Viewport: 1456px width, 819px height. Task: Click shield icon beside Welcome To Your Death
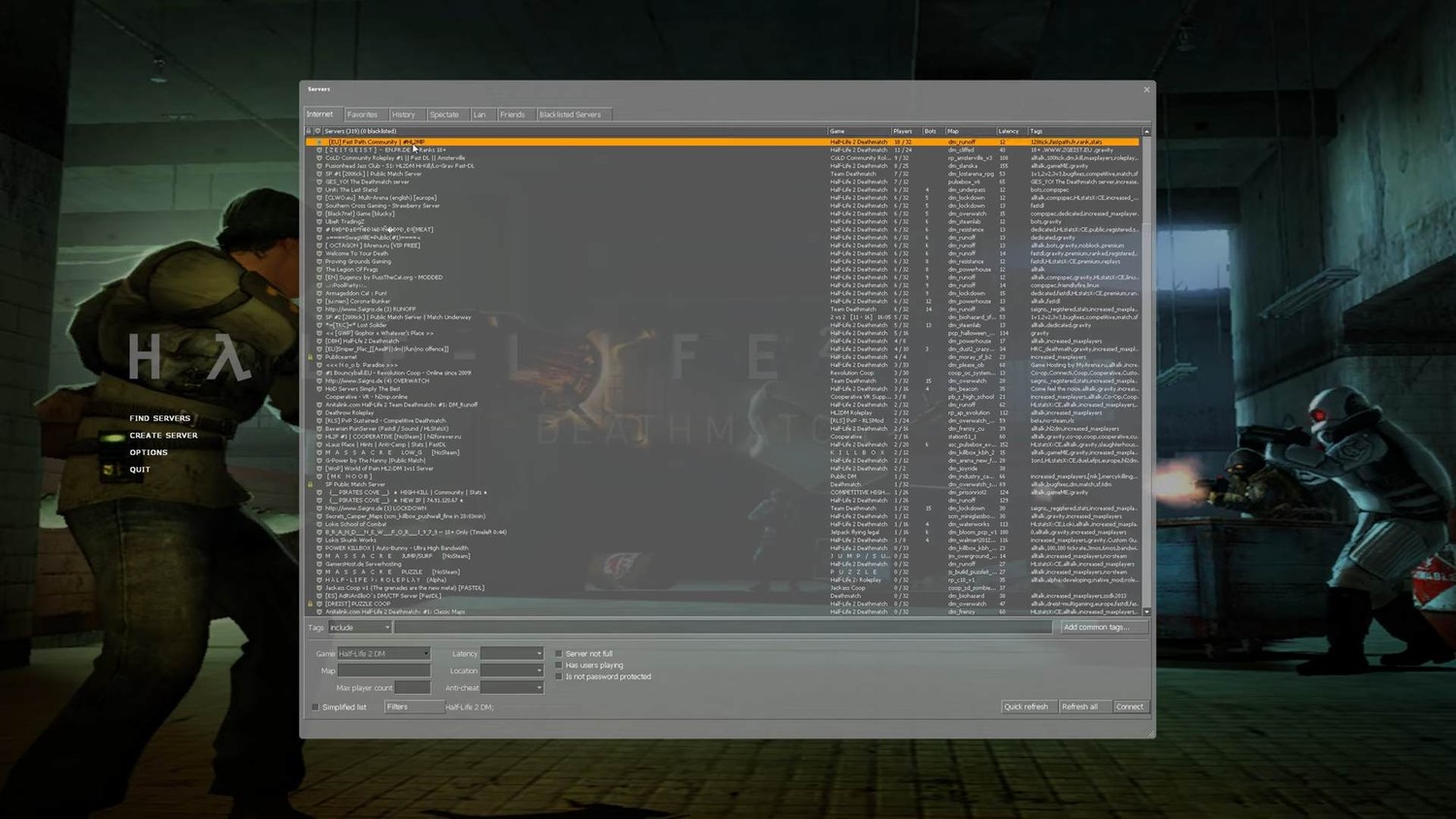pyautogui.click(x=319, y=253)
